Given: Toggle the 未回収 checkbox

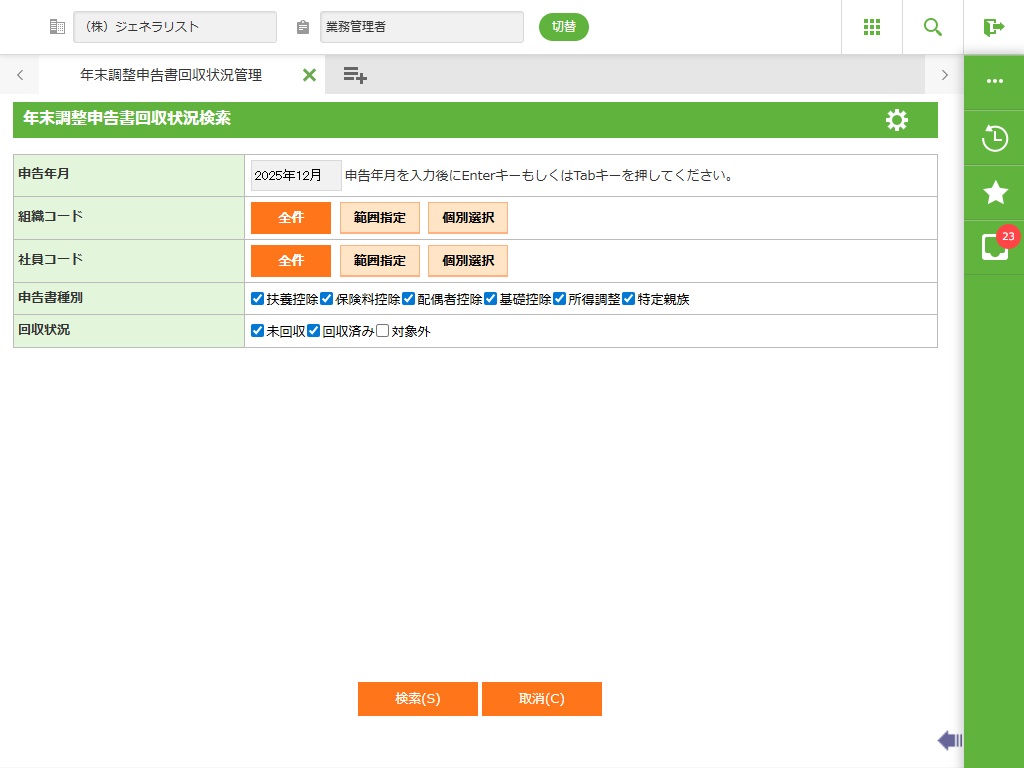Looking at the screenshot, I should click(x=258, y=331).
